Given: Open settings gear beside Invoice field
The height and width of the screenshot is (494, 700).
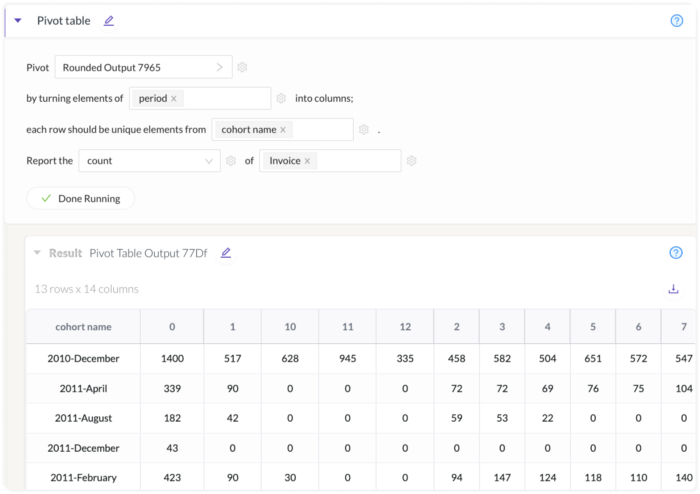Looking at the screenshot, I should click(411, 161).
